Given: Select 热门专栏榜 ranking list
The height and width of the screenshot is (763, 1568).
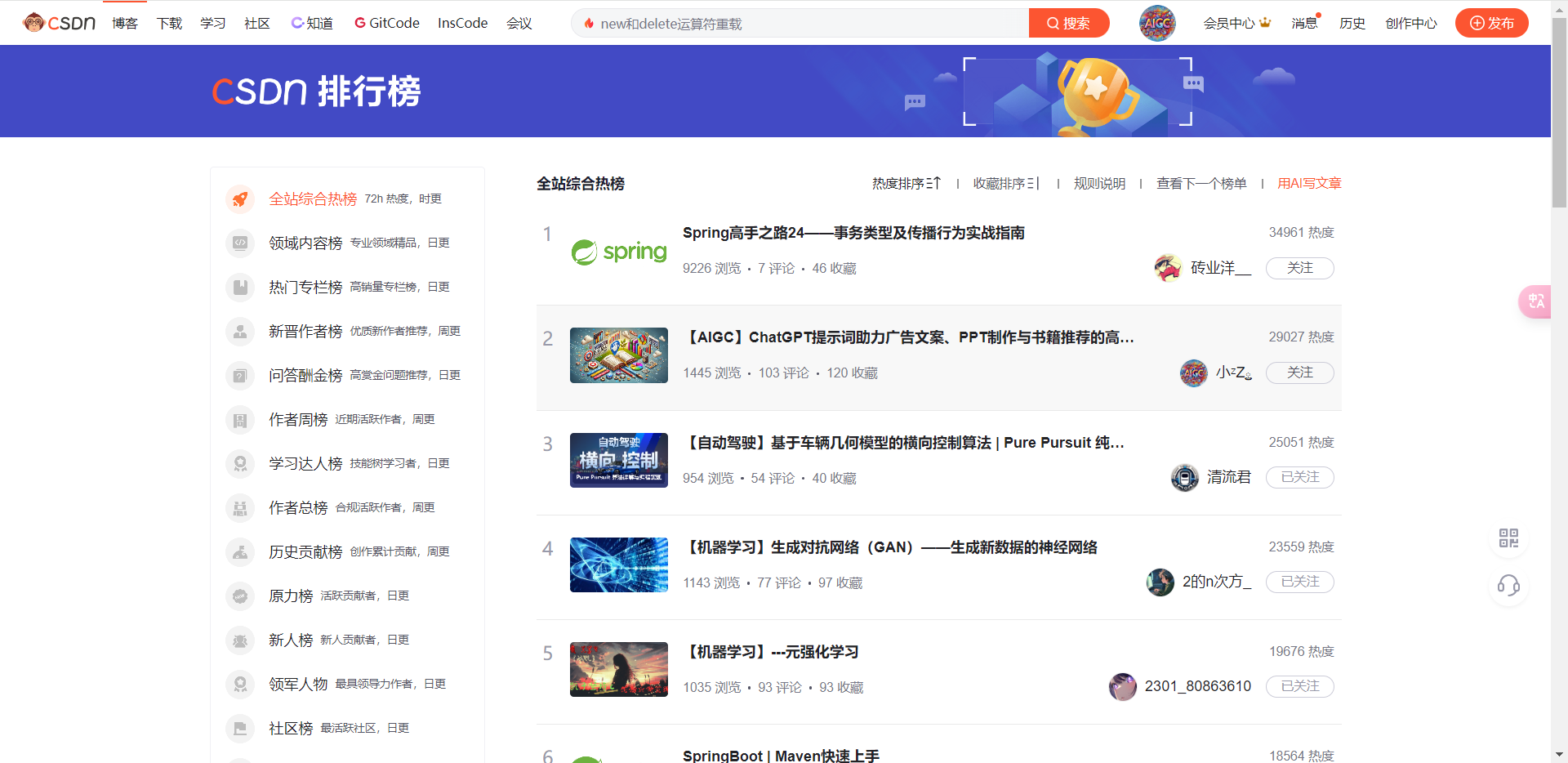Looking at the screenshot, I should [x=305, y=287].
